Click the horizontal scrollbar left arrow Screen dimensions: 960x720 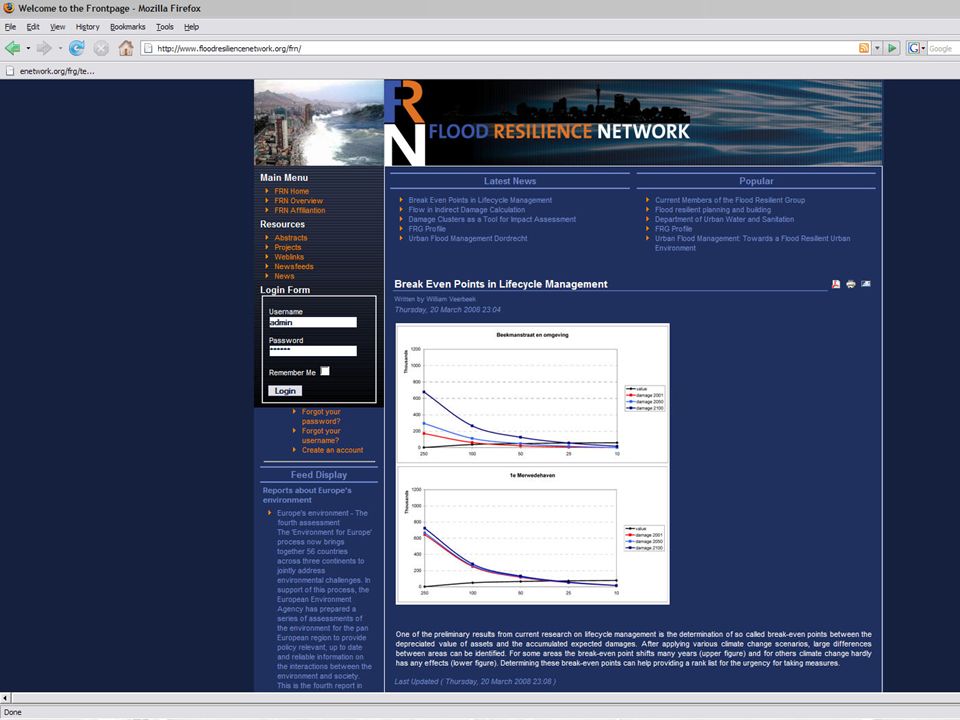click(x=6, y=698)
